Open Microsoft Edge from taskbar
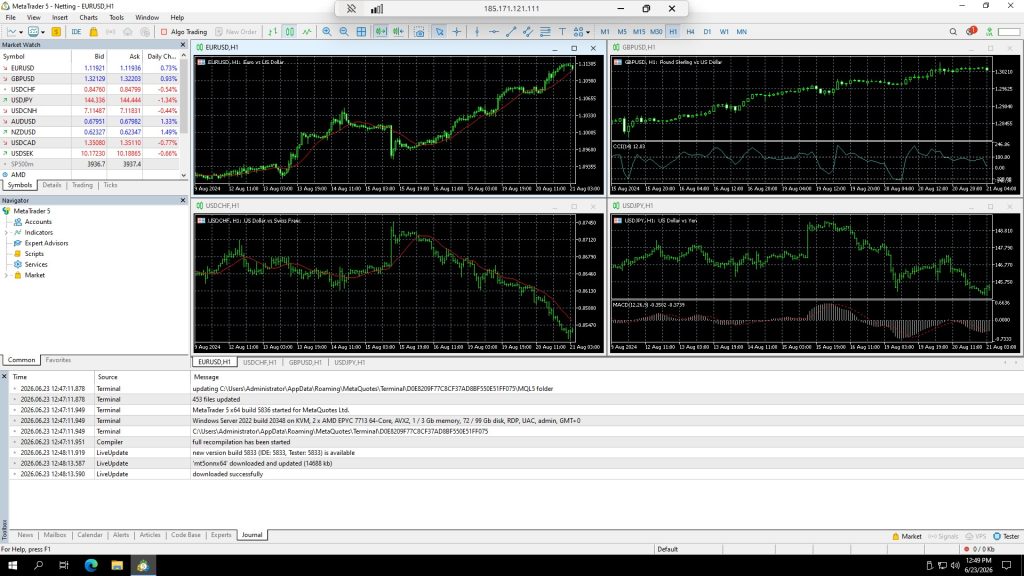 pyautogui.click(x=91, y=565)
